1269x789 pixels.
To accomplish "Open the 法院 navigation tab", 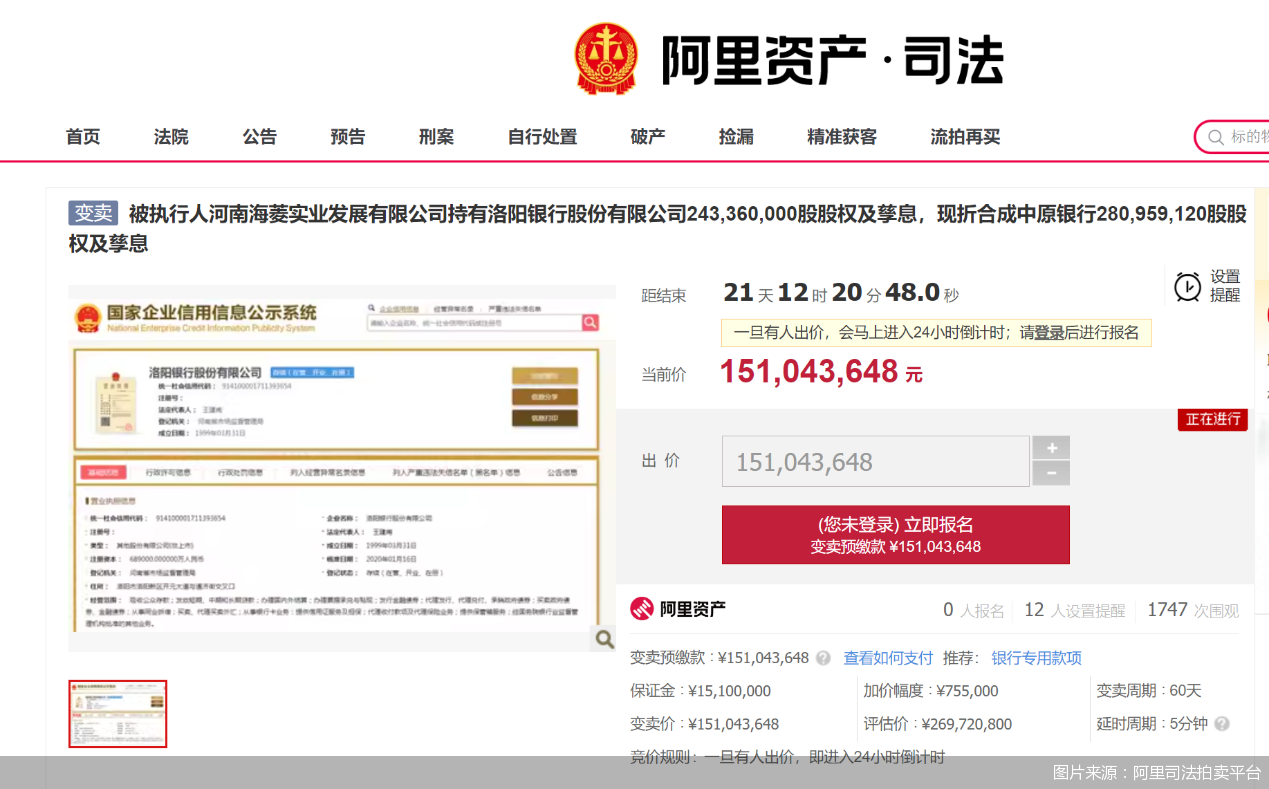I will click(171, 137).
